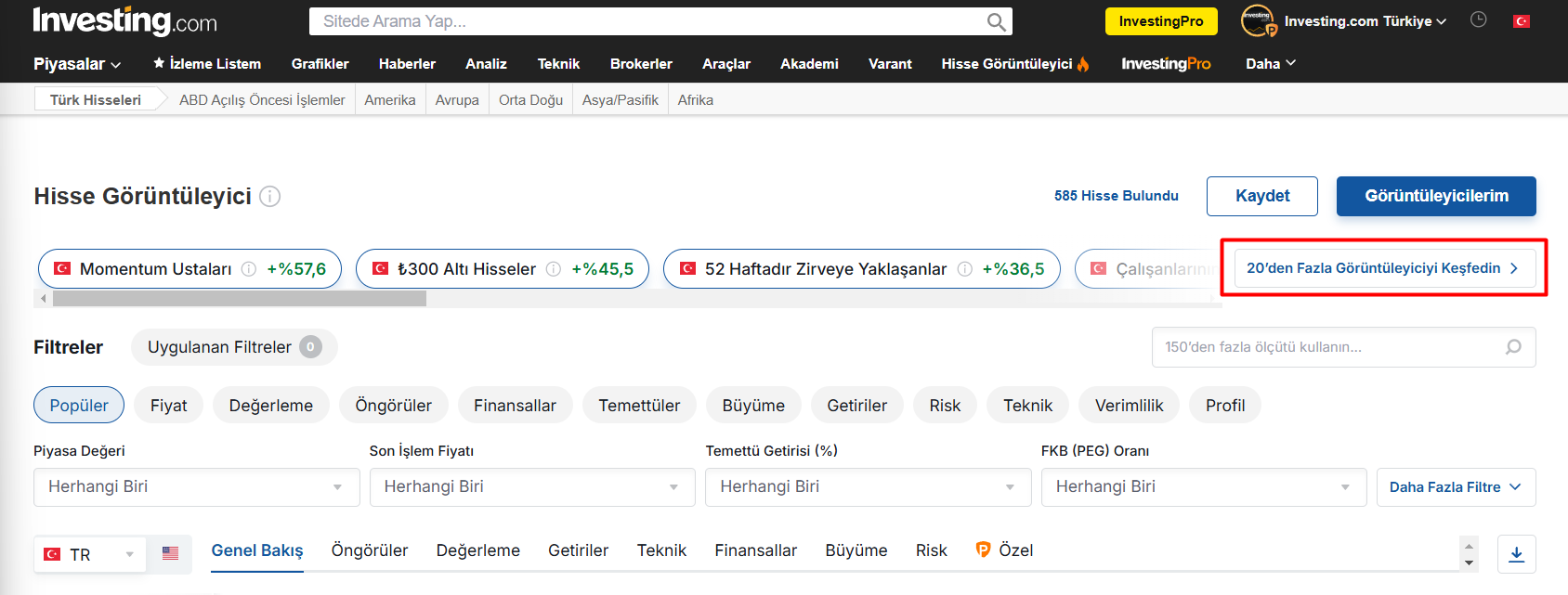Click the 150'den fazla ölçütü kullanın field
Screen dimensions: 1568x595
coord(1343,347)
